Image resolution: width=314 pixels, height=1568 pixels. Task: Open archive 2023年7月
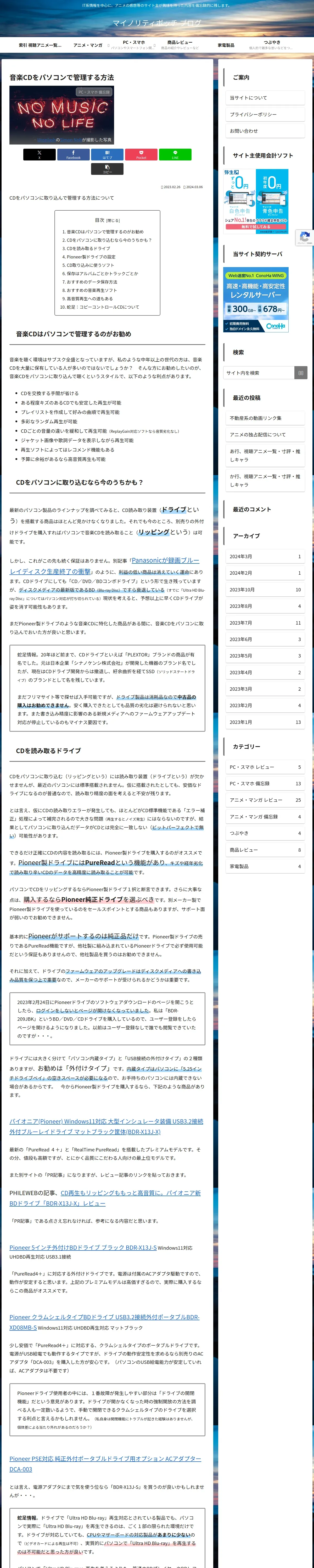point(265,623)
